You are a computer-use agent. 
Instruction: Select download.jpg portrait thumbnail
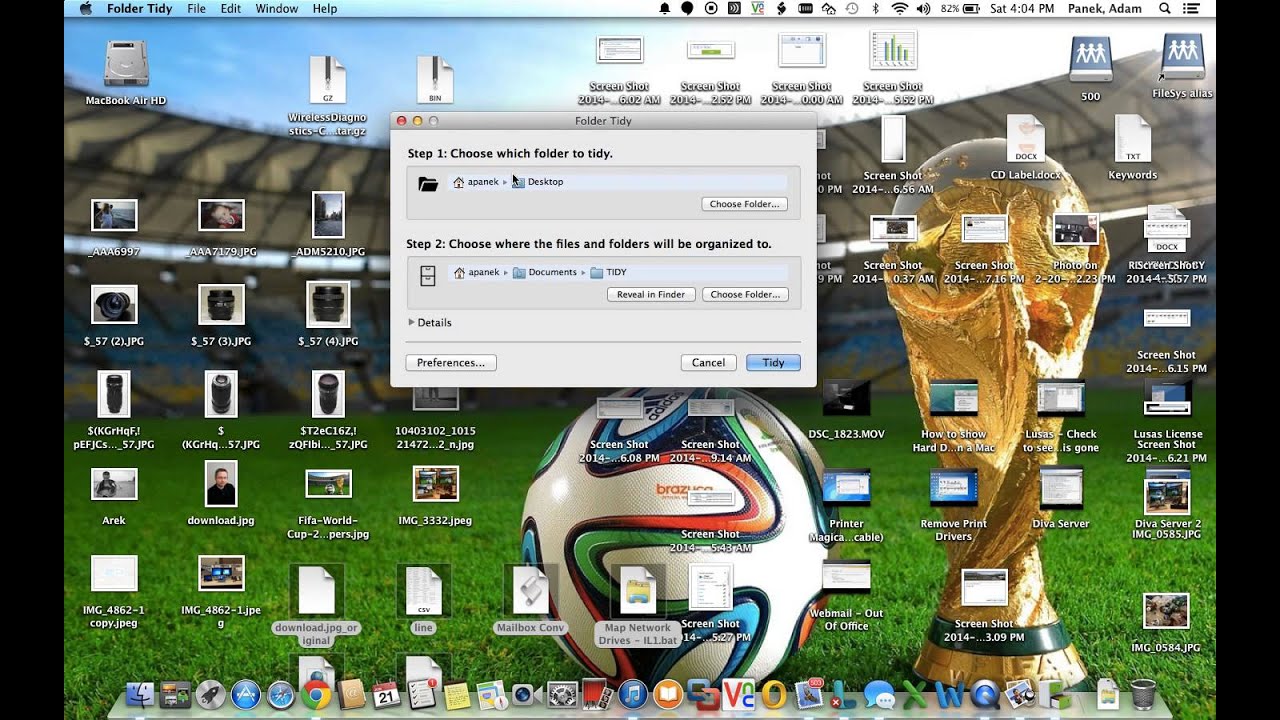point(221,484)
